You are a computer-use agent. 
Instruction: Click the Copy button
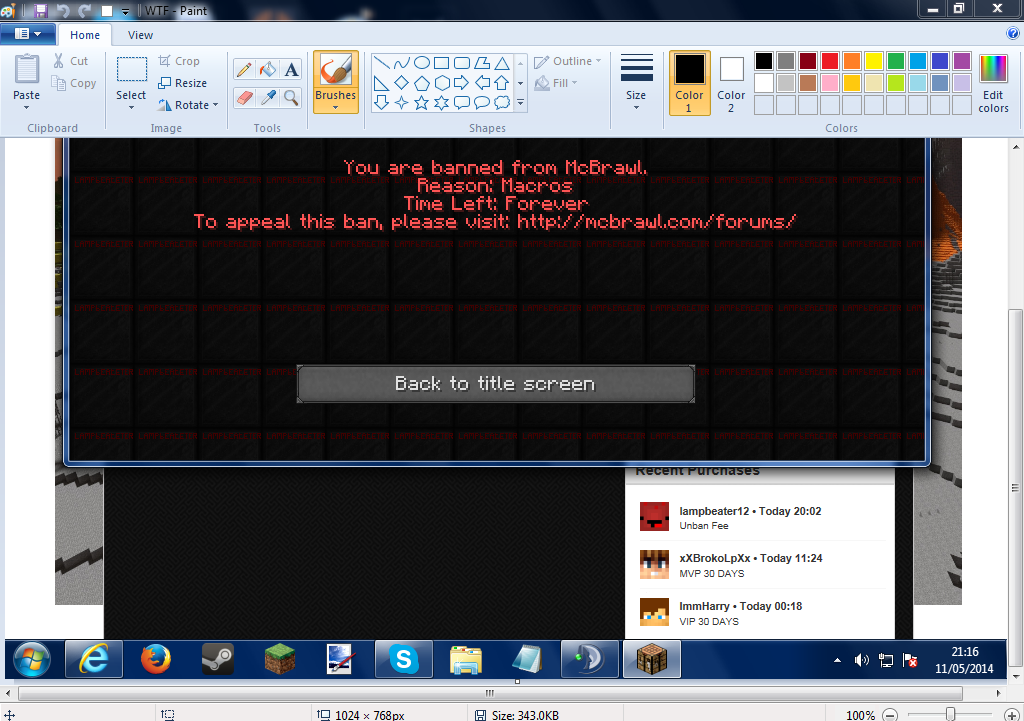[74, 83]
